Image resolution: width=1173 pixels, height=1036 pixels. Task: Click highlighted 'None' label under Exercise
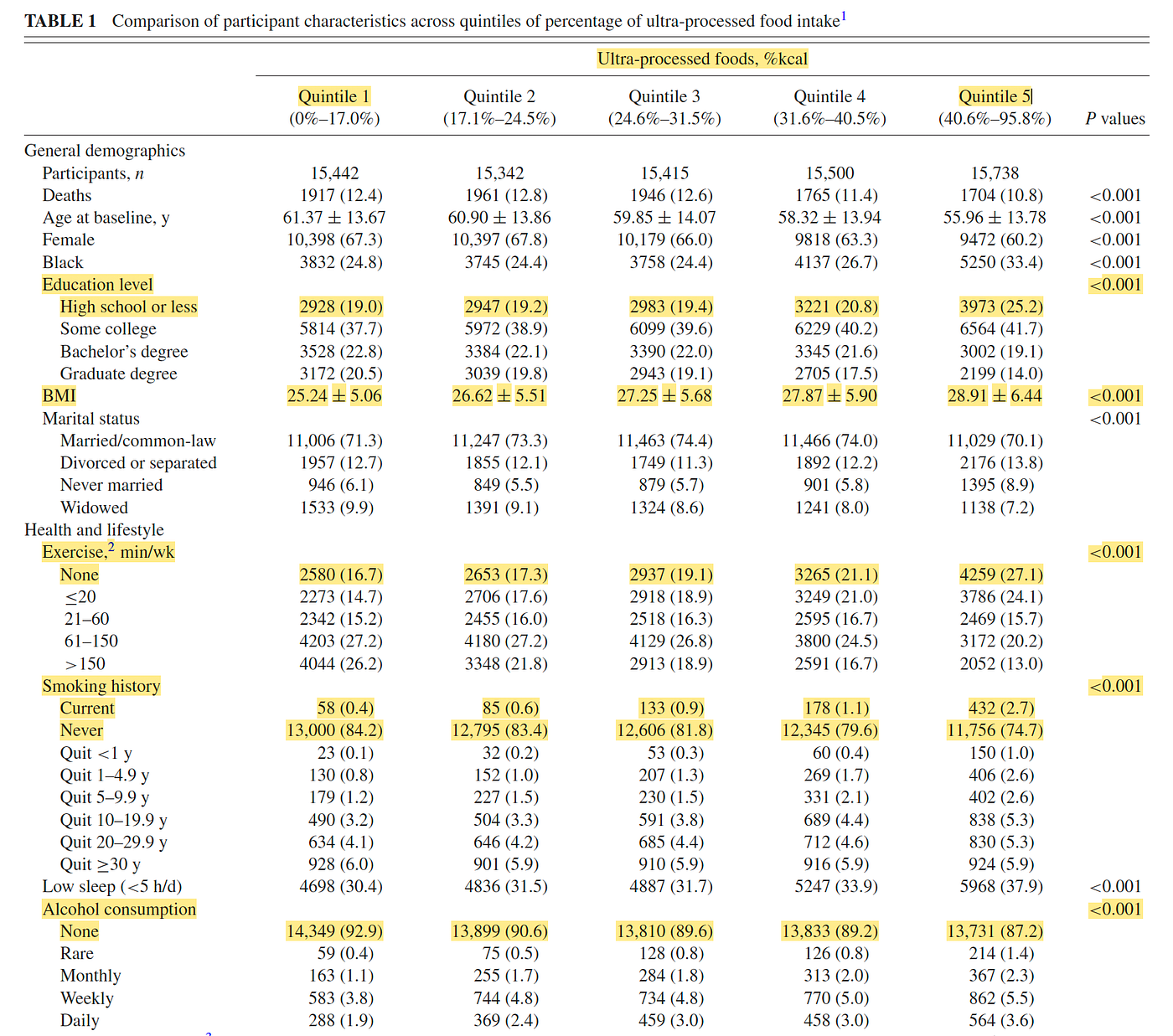(x=80, y=575)
